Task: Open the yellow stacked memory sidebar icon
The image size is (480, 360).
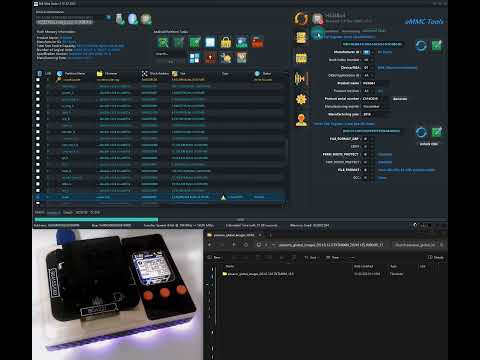Action: click(x=301, y=38)
